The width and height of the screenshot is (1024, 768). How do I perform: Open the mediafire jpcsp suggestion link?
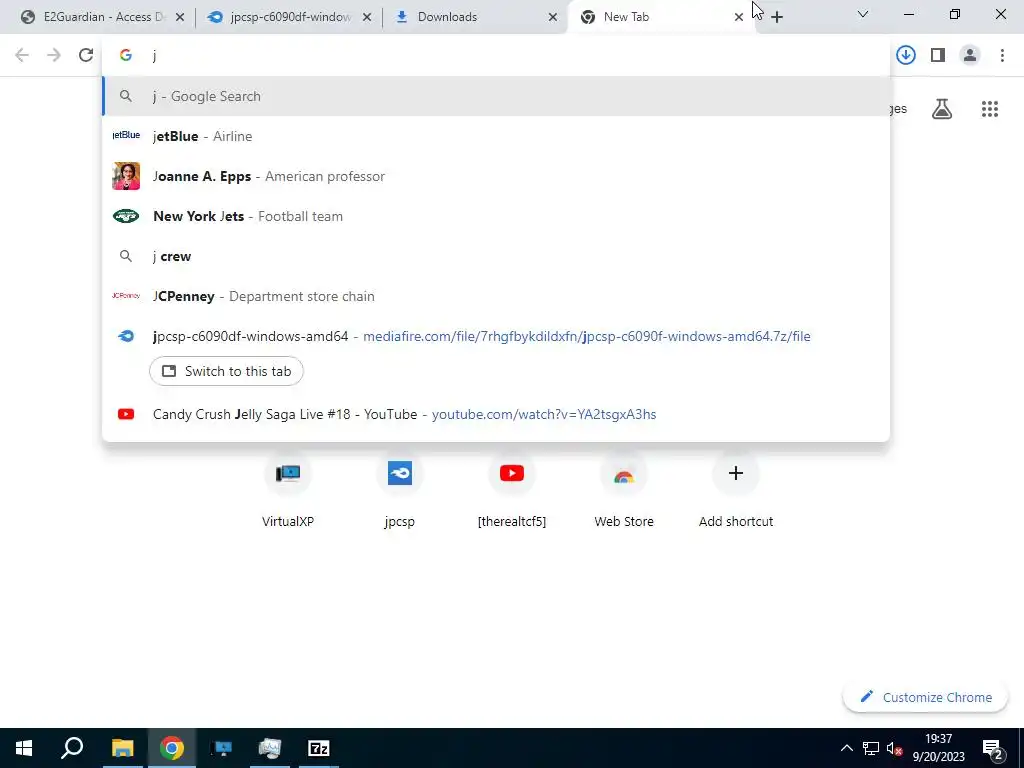click(x=496, y=336)
